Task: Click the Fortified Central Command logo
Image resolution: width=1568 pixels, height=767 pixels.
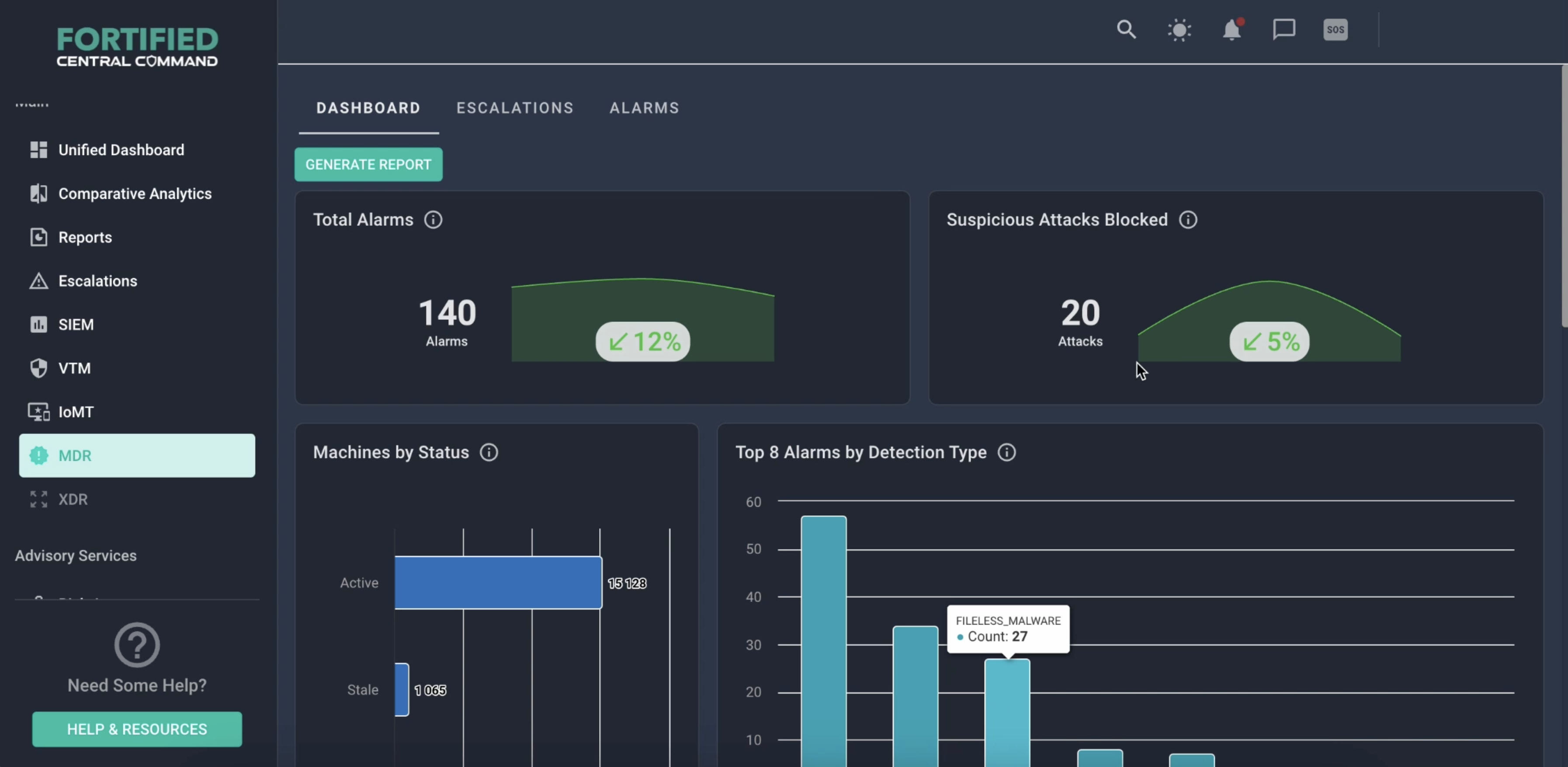Action: (x=137, y=47)
